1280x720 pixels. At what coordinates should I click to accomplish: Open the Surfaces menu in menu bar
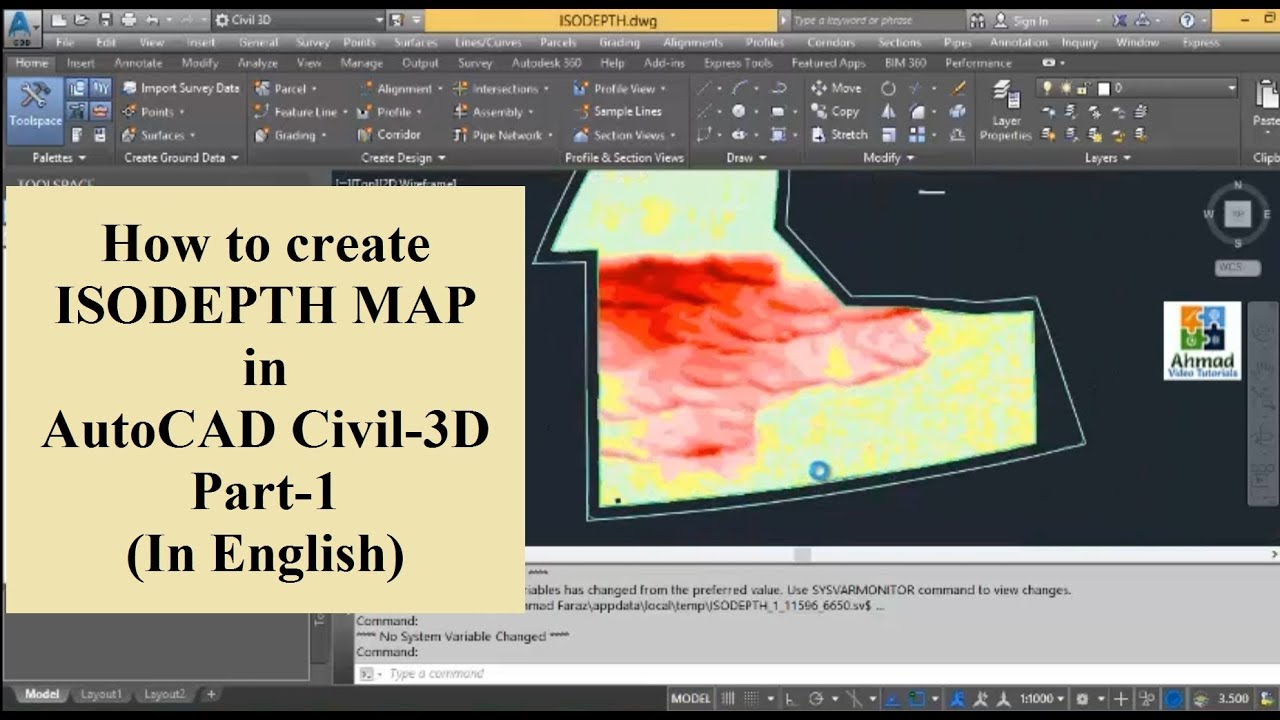coord(416,43)
